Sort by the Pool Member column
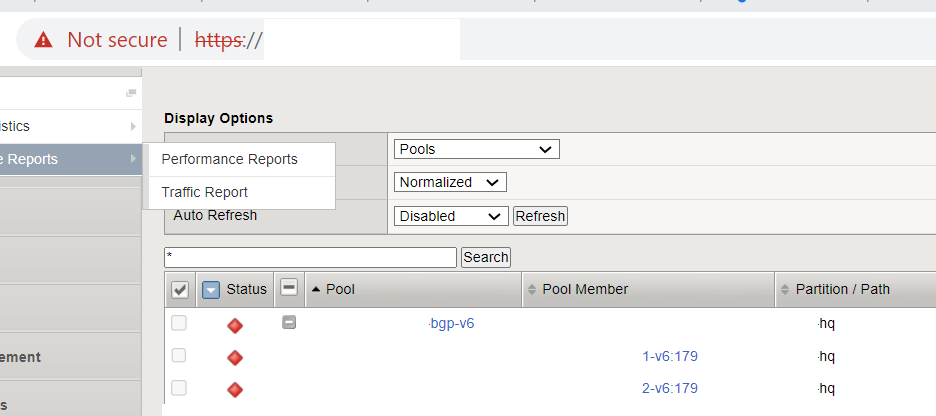Image resolution: width=936 pixels, height=416 pixels. coord(585,289)
